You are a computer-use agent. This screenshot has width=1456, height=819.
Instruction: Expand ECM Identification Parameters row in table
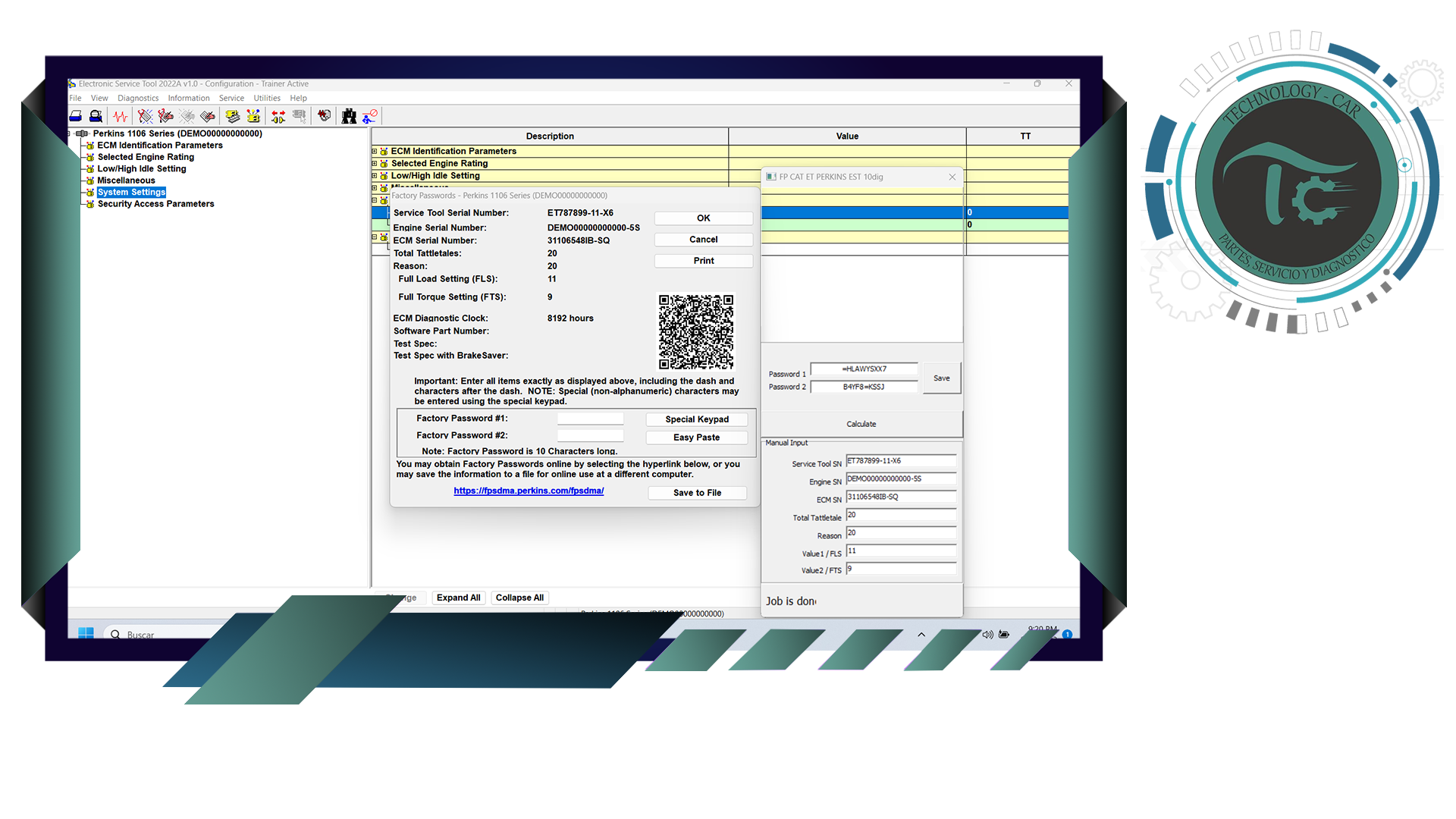coord(374,152)
